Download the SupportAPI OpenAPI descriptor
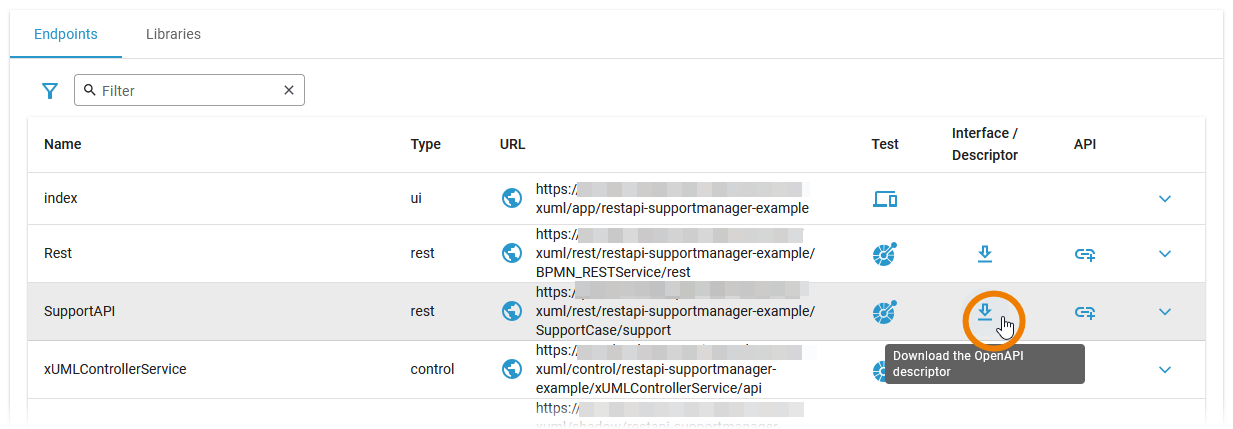The height and width of the screenshot is (429, 1233). (x=985, y=312)
